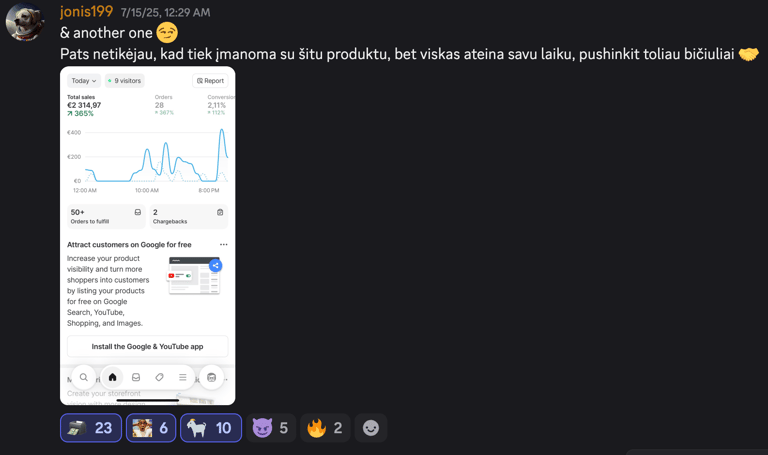Open the Report button
Screen dimensions: 768x455
pos(210,81)
